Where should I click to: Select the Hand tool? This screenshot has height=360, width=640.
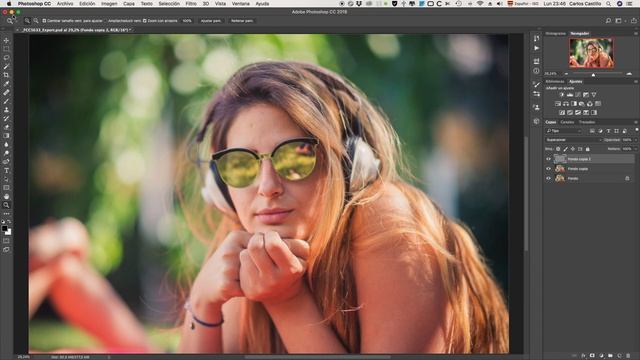tap(6, 197)
